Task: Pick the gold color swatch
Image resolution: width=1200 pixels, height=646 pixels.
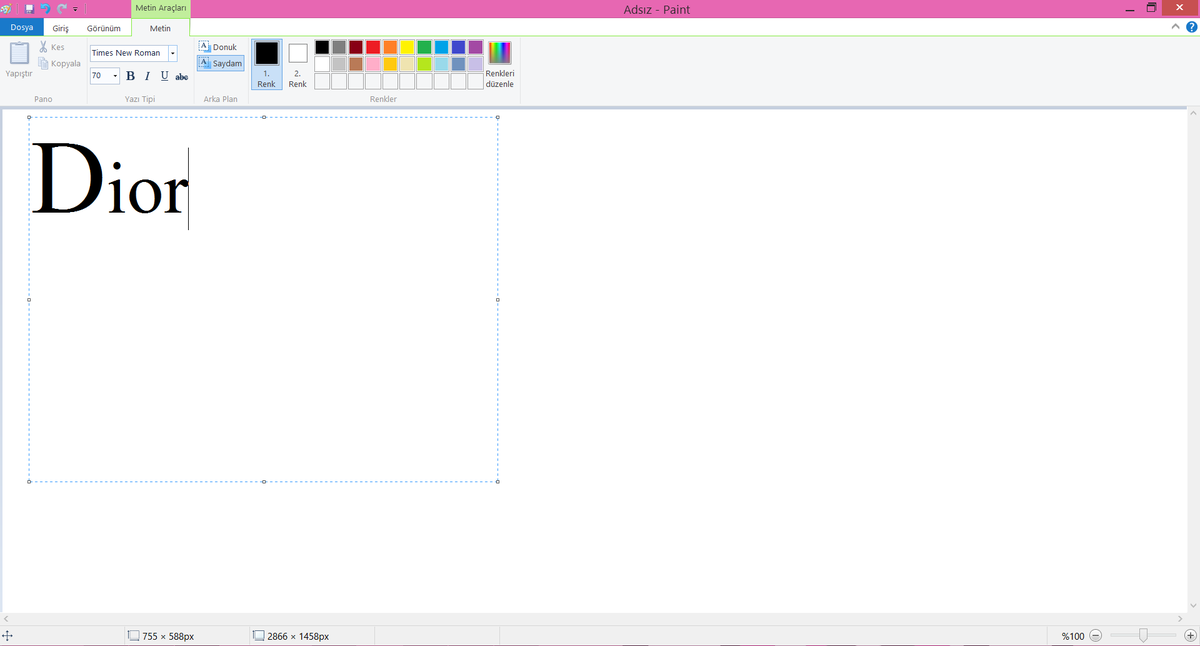Action: click(390, 64)
